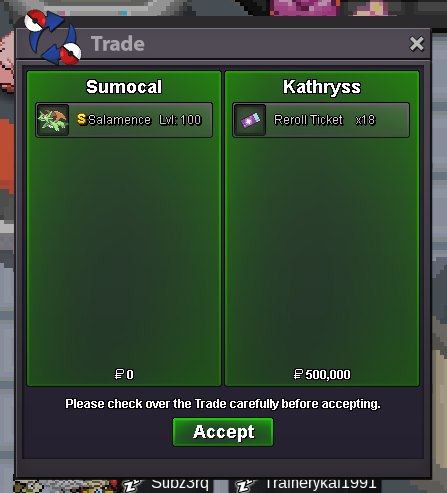Click the Kathryss player name header
Viewport: 447px width, 493px height.
[322, 87]
